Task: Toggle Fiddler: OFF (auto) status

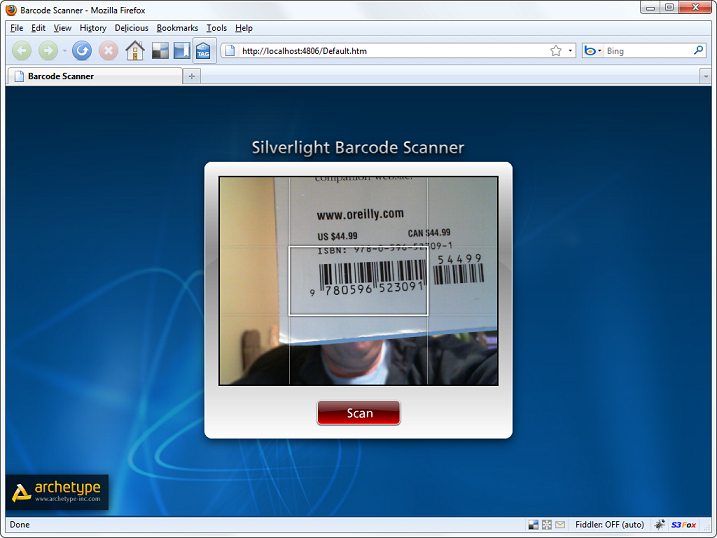Action: tap(610, 525)
